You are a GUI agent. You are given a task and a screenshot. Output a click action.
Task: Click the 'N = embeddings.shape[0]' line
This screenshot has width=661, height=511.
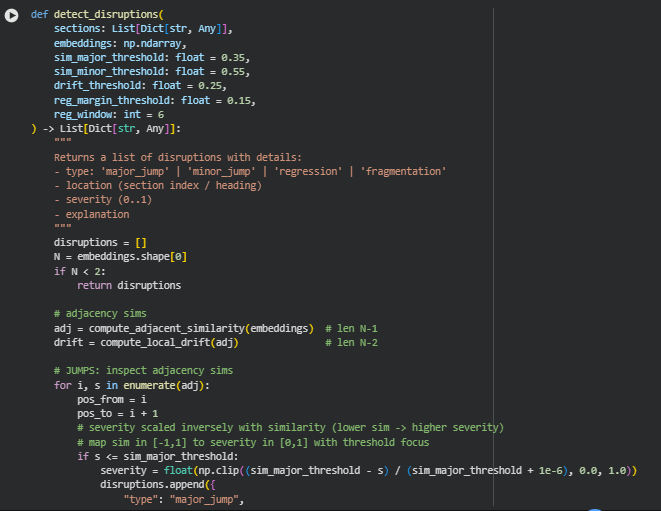(120, 257)
